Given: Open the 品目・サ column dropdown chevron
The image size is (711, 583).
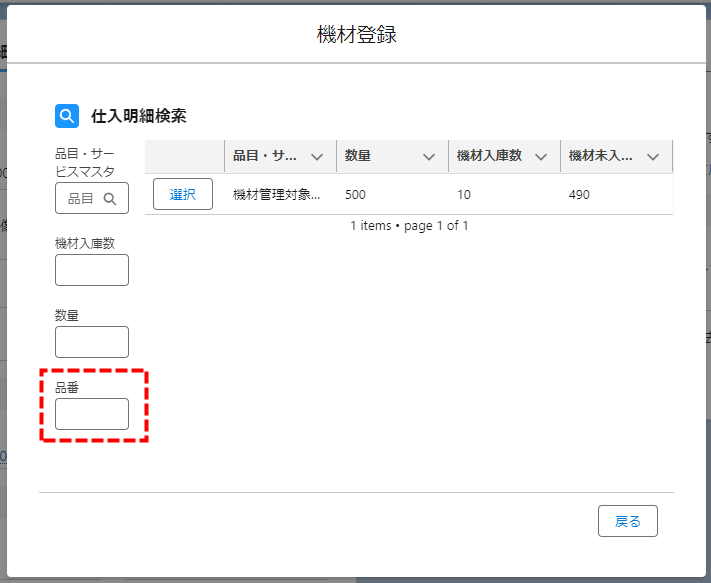Looking at the screenshot, I should point(317,157).
